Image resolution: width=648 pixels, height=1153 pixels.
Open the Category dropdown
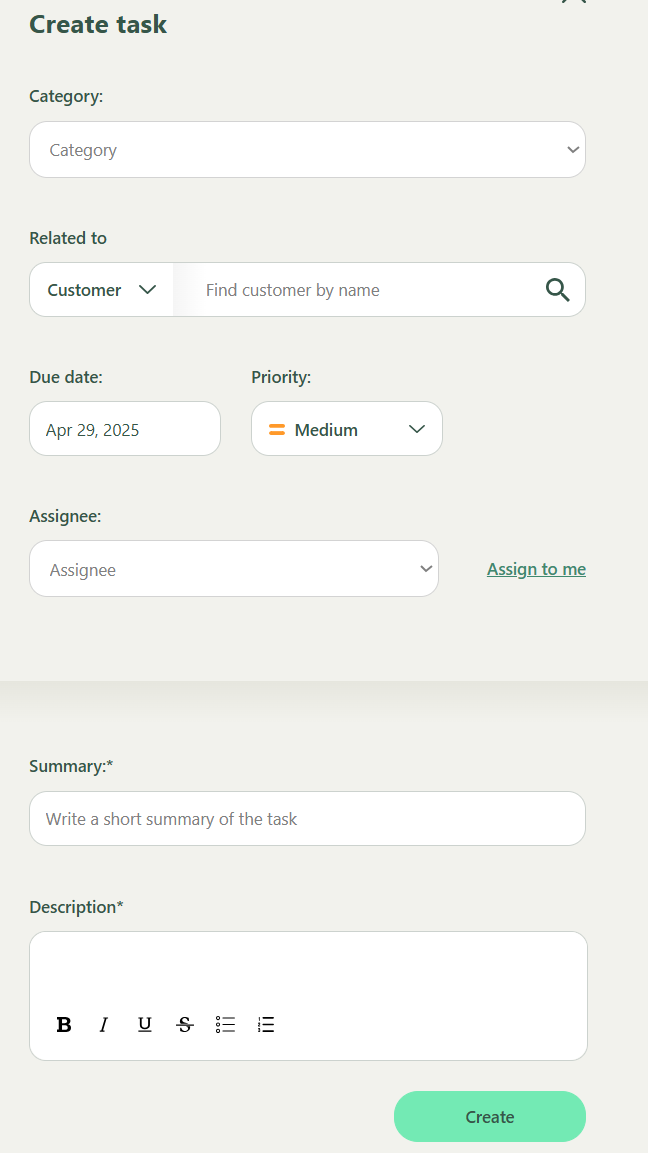click(x=307, y=150)
